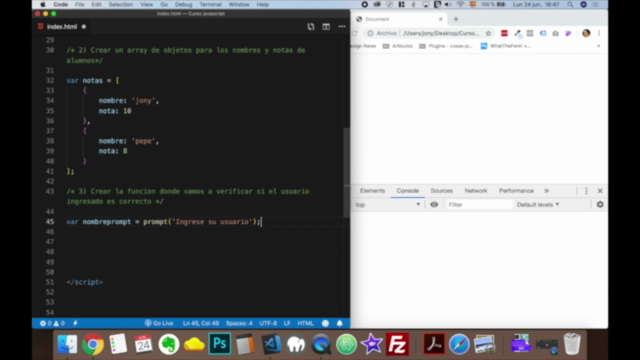Image resolution: width=640 pixels, height=360 pixels.
Task: Click the red Chrome extension icon
Action: pos(504,33)
